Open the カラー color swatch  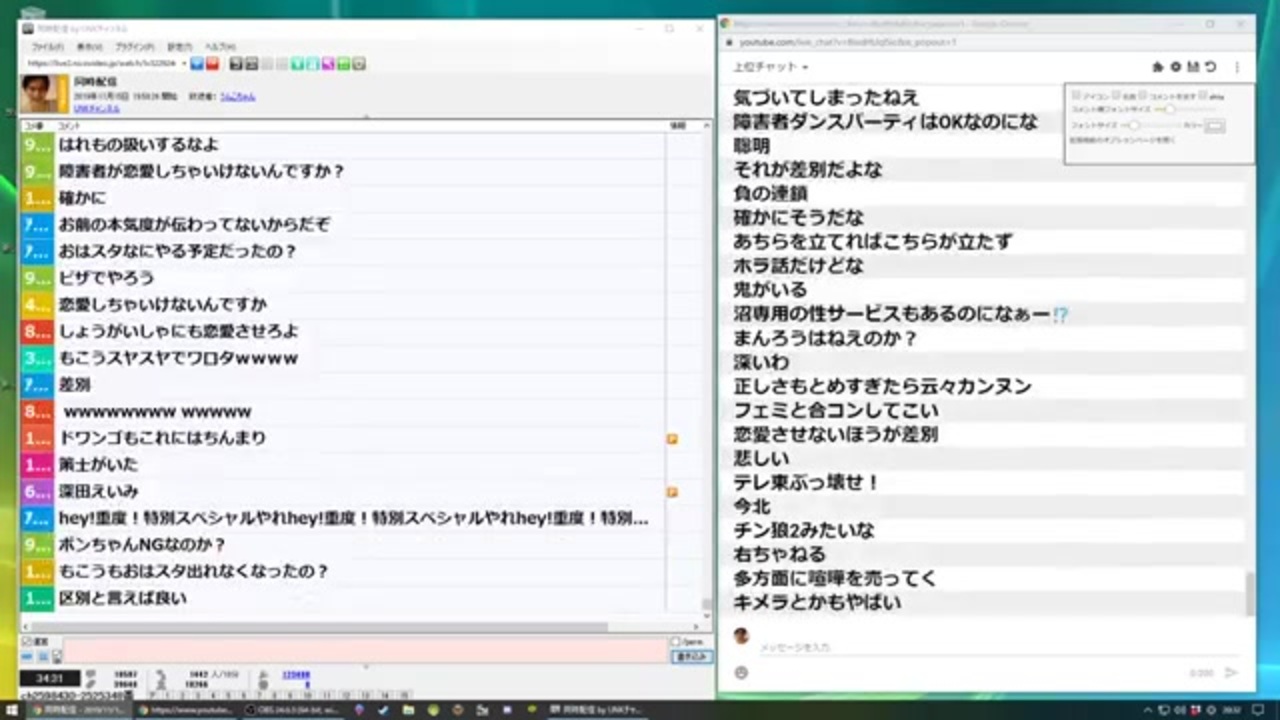coord(1215,126)
